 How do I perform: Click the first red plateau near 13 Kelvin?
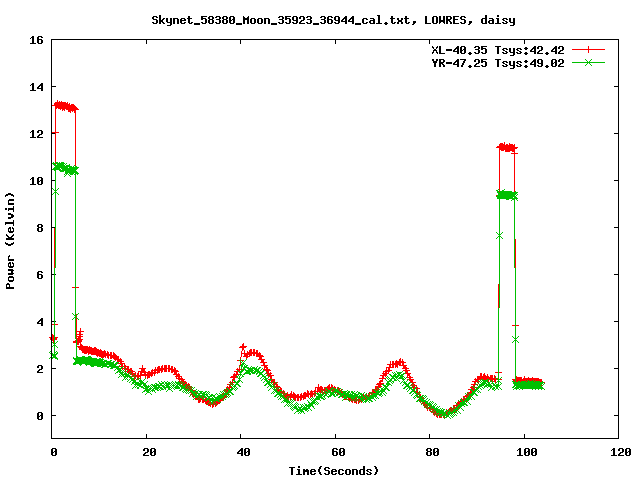(65, 106)
